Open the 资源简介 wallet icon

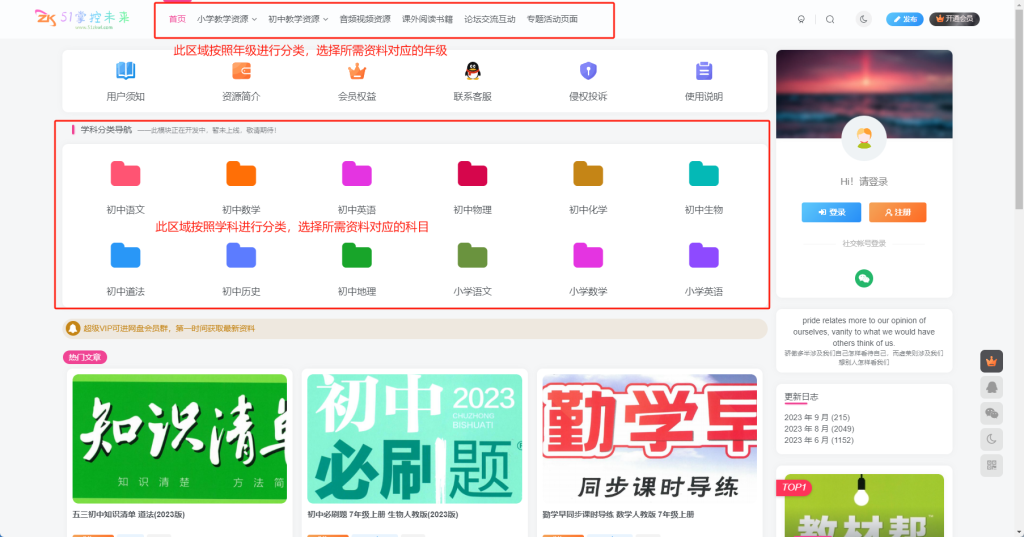pos(241,71)
